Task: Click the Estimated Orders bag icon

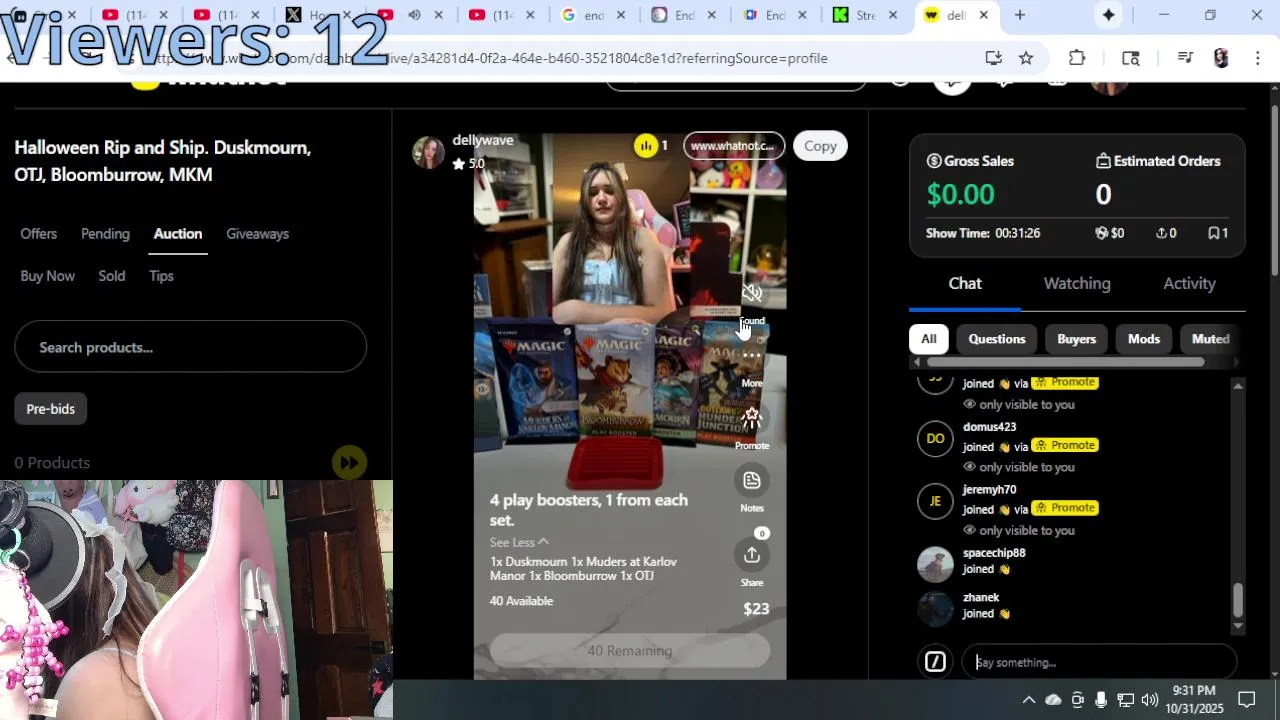Action: point(1103,161)
